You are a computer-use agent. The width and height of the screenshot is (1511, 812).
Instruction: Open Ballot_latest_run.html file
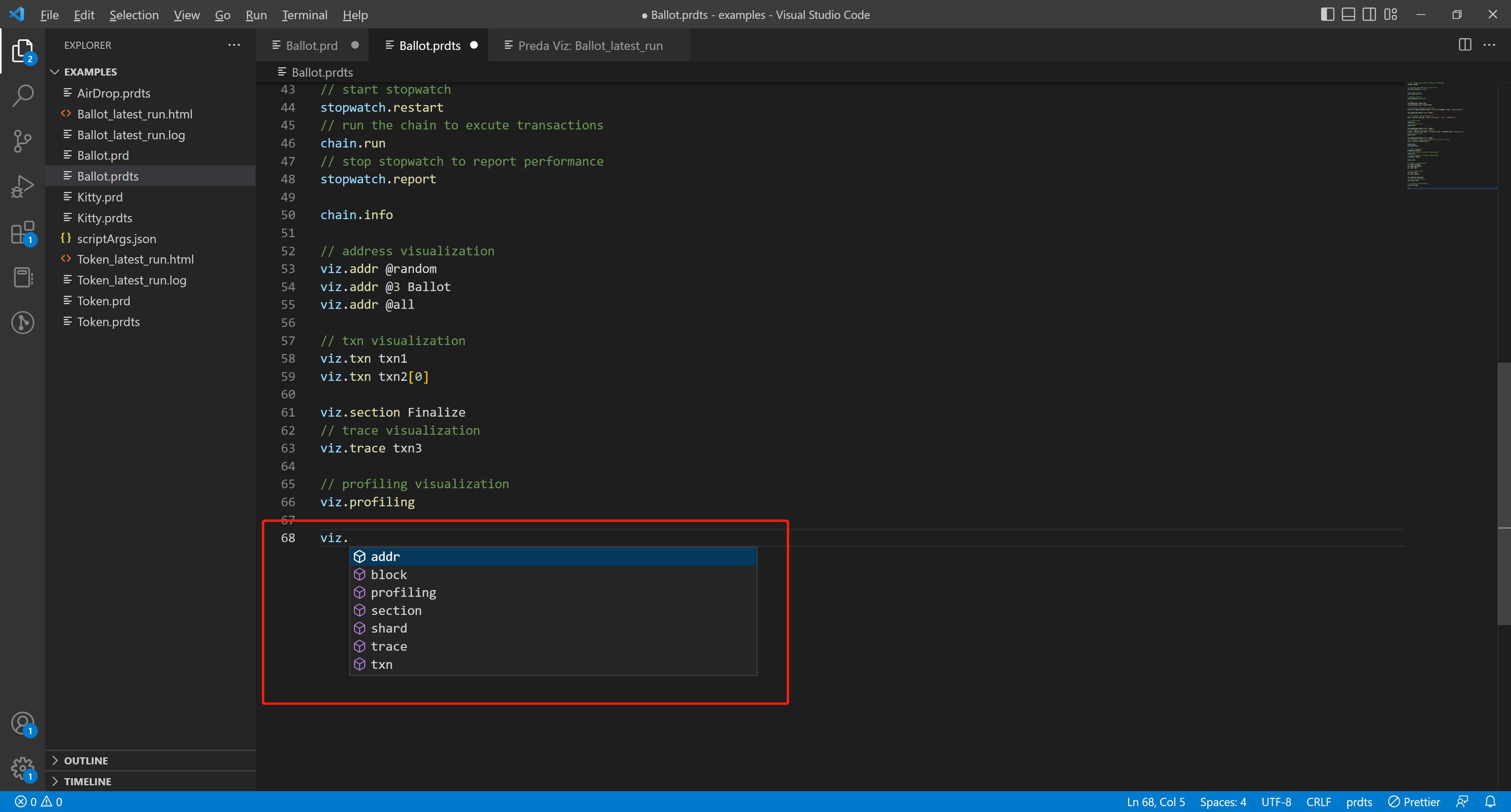click(x=150, y=114)
